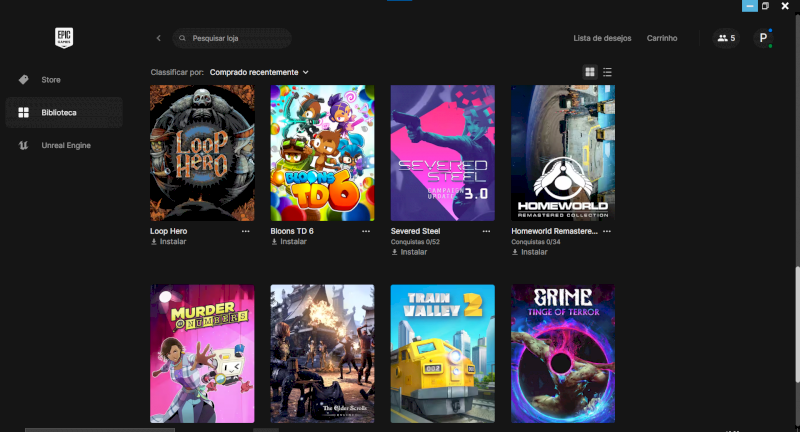Select Biblioteca in the sidebar
Screen dimensions: 800x432
64,112
